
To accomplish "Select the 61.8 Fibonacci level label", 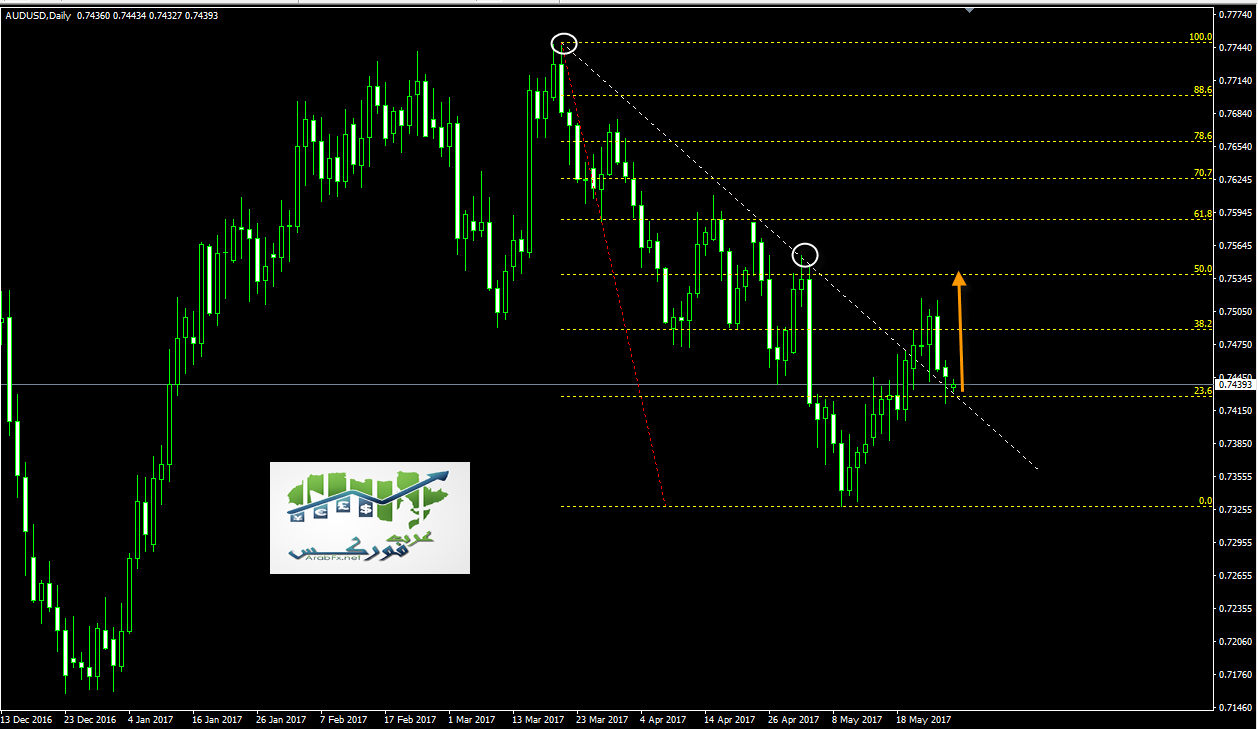I will (1203, 214).
